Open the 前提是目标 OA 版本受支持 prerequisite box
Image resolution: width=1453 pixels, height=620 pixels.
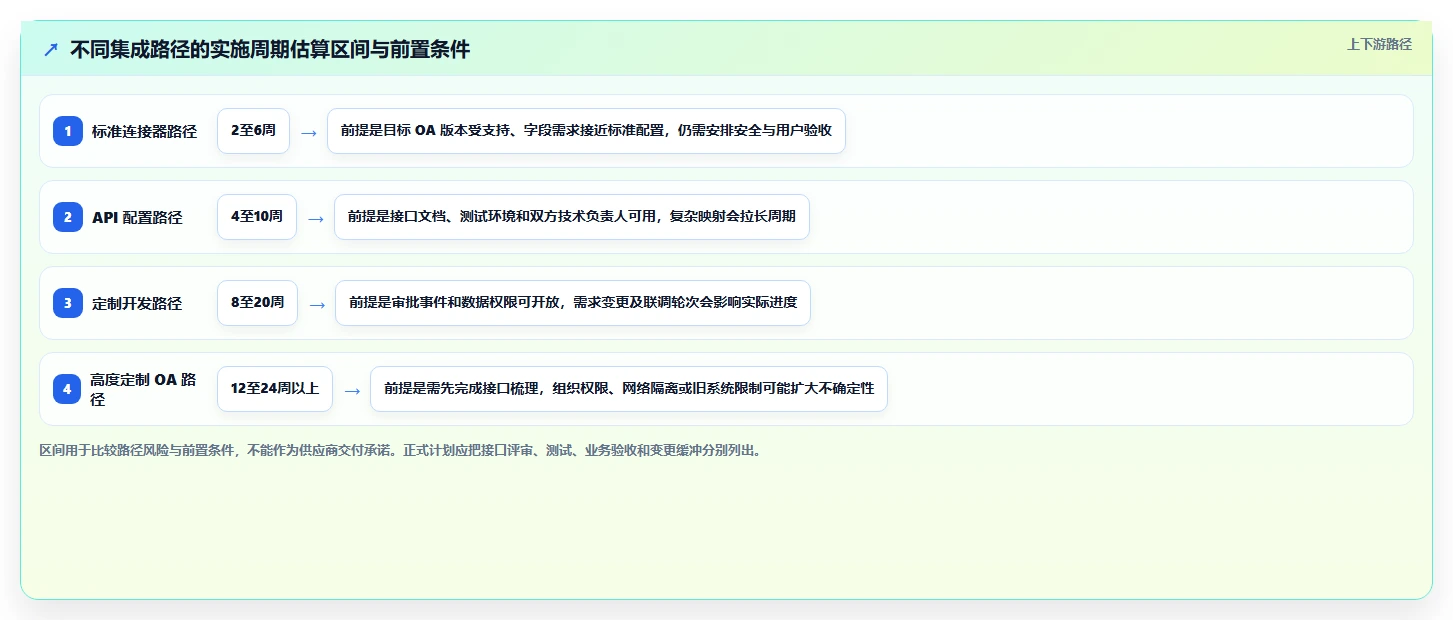pos(586,131)
